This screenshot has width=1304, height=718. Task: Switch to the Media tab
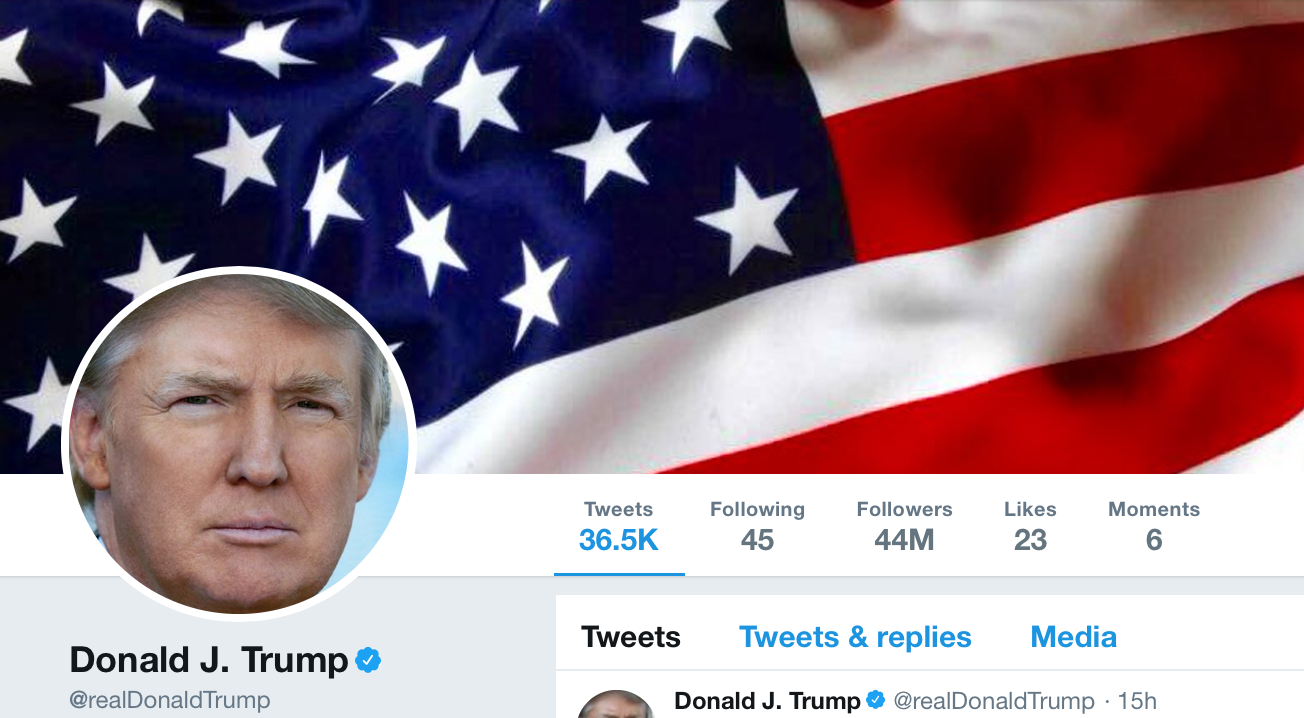point(1074,637)
